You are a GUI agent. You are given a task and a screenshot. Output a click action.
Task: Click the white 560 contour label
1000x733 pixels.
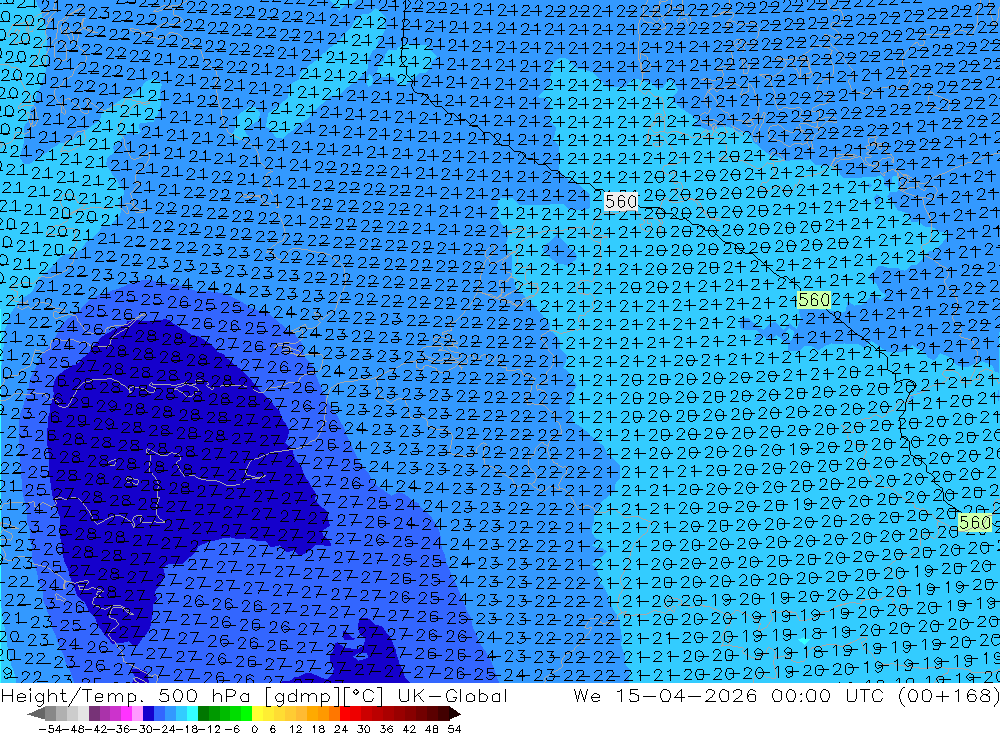(x=621, y=202)
